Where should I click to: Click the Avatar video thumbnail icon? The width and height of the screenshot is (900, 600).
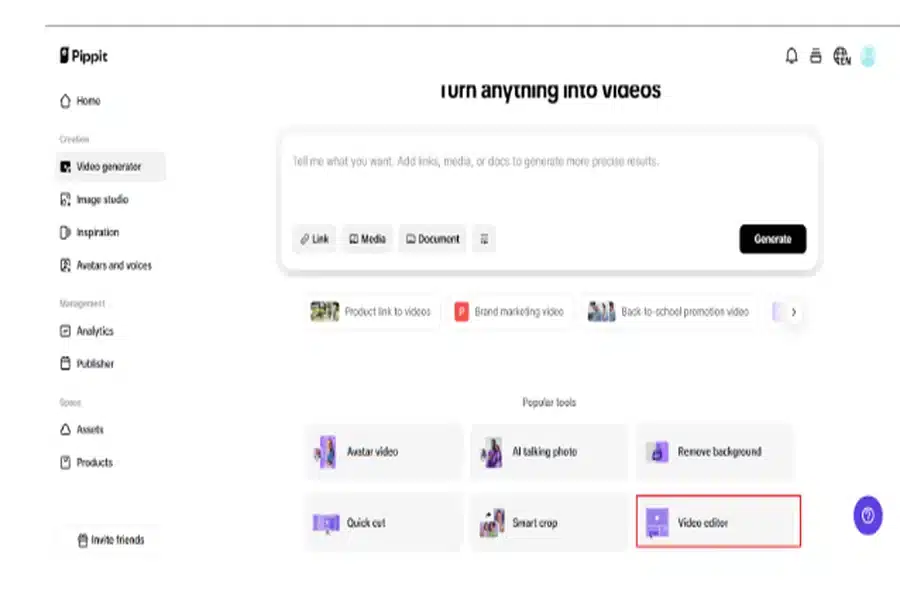[325, 452]
